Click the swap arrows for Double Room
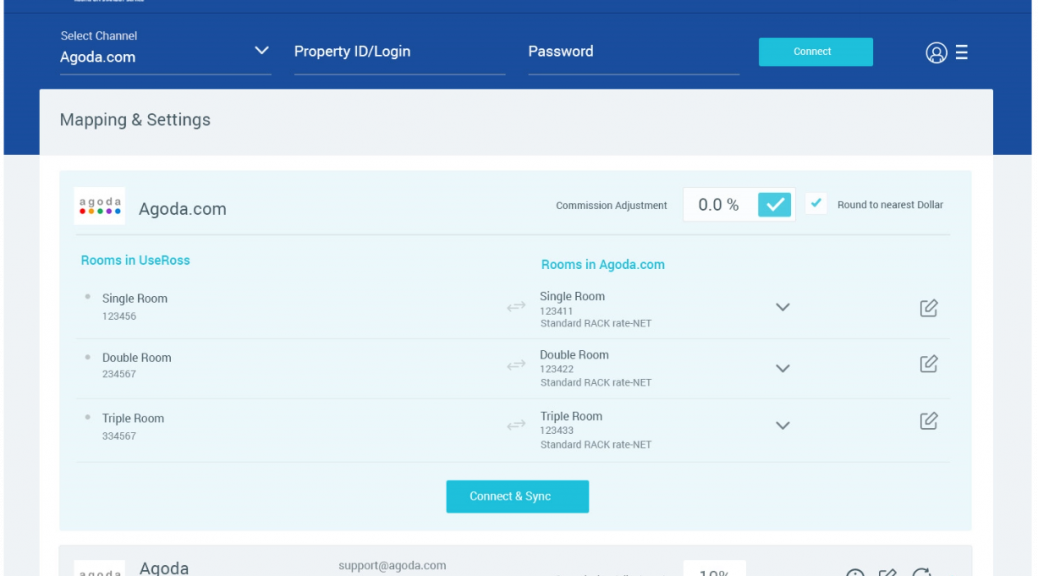Viewport: 1038px width, 576px height. tap(516, 365)
